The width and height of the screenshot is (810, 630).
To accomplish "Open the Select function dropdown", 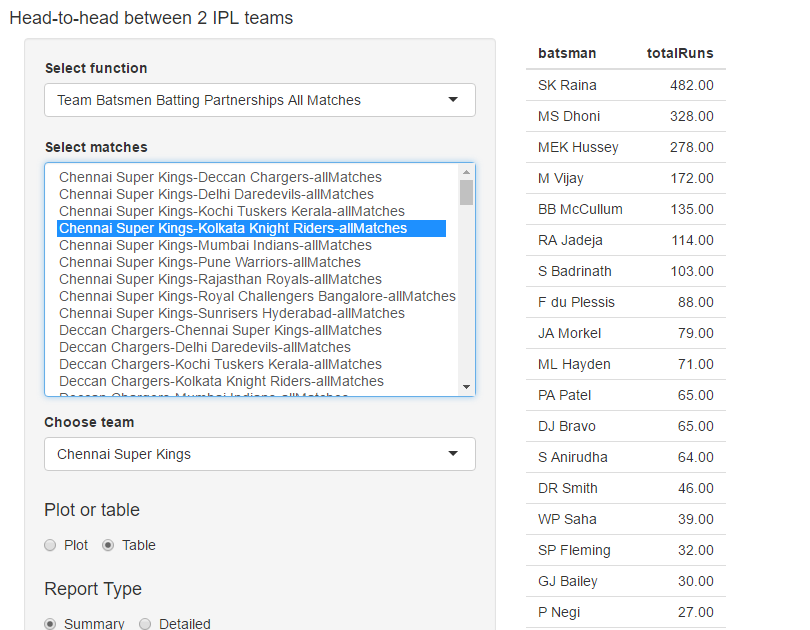I will point(259,100).
